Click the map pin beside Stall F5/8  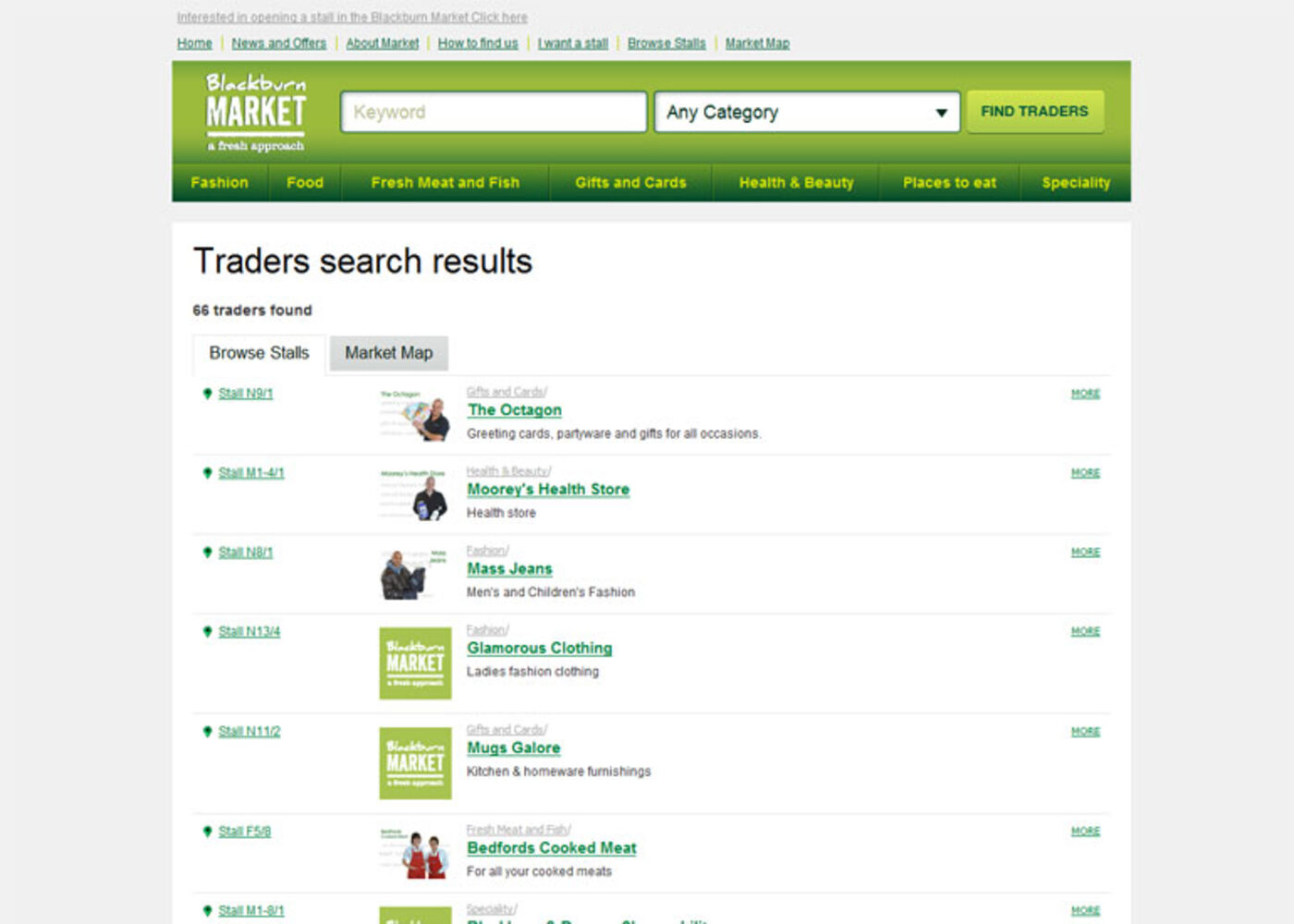point(207,832)
